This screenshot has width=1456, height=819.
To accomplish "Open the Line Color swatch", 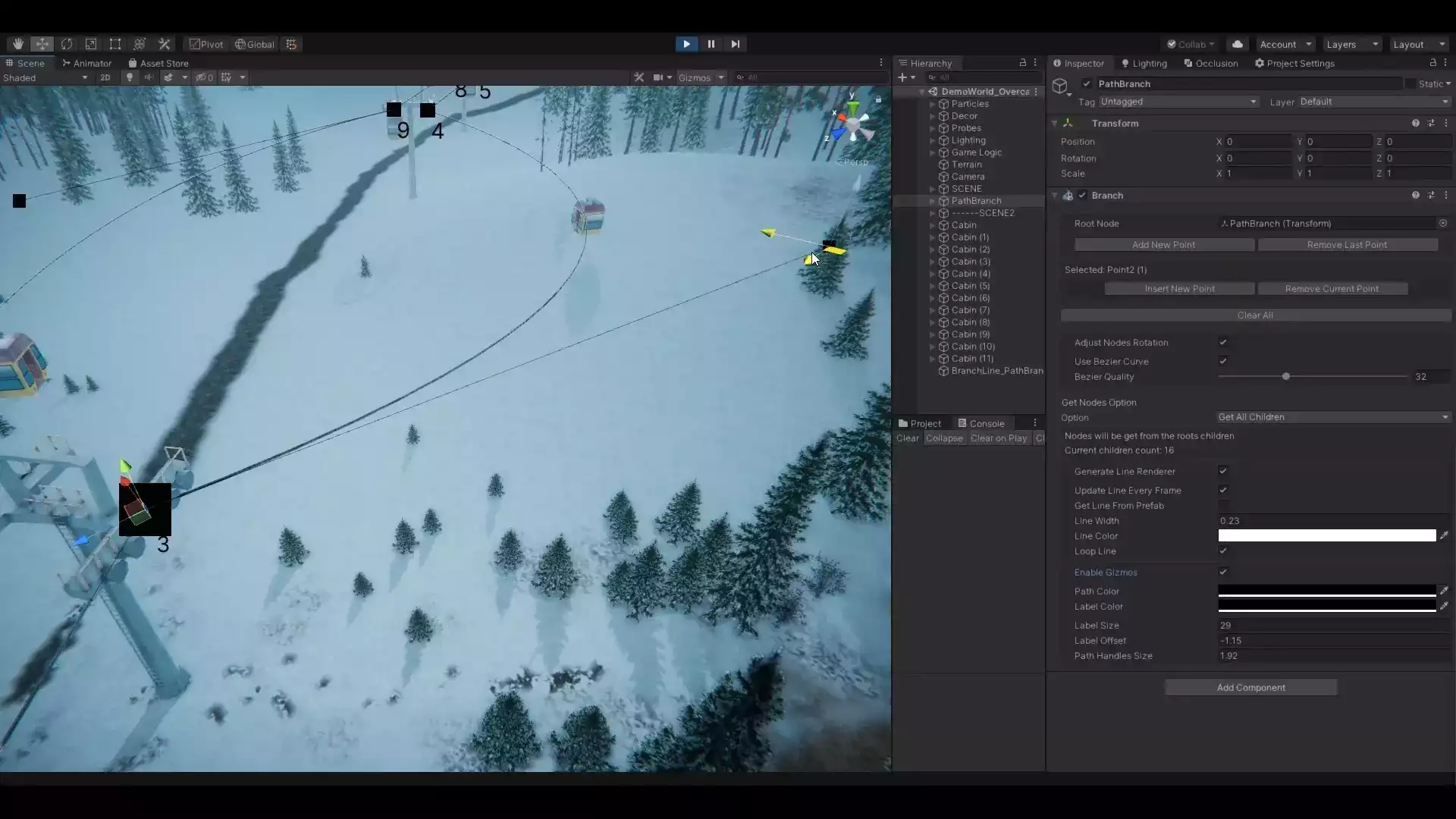I will click(1326, 535).
